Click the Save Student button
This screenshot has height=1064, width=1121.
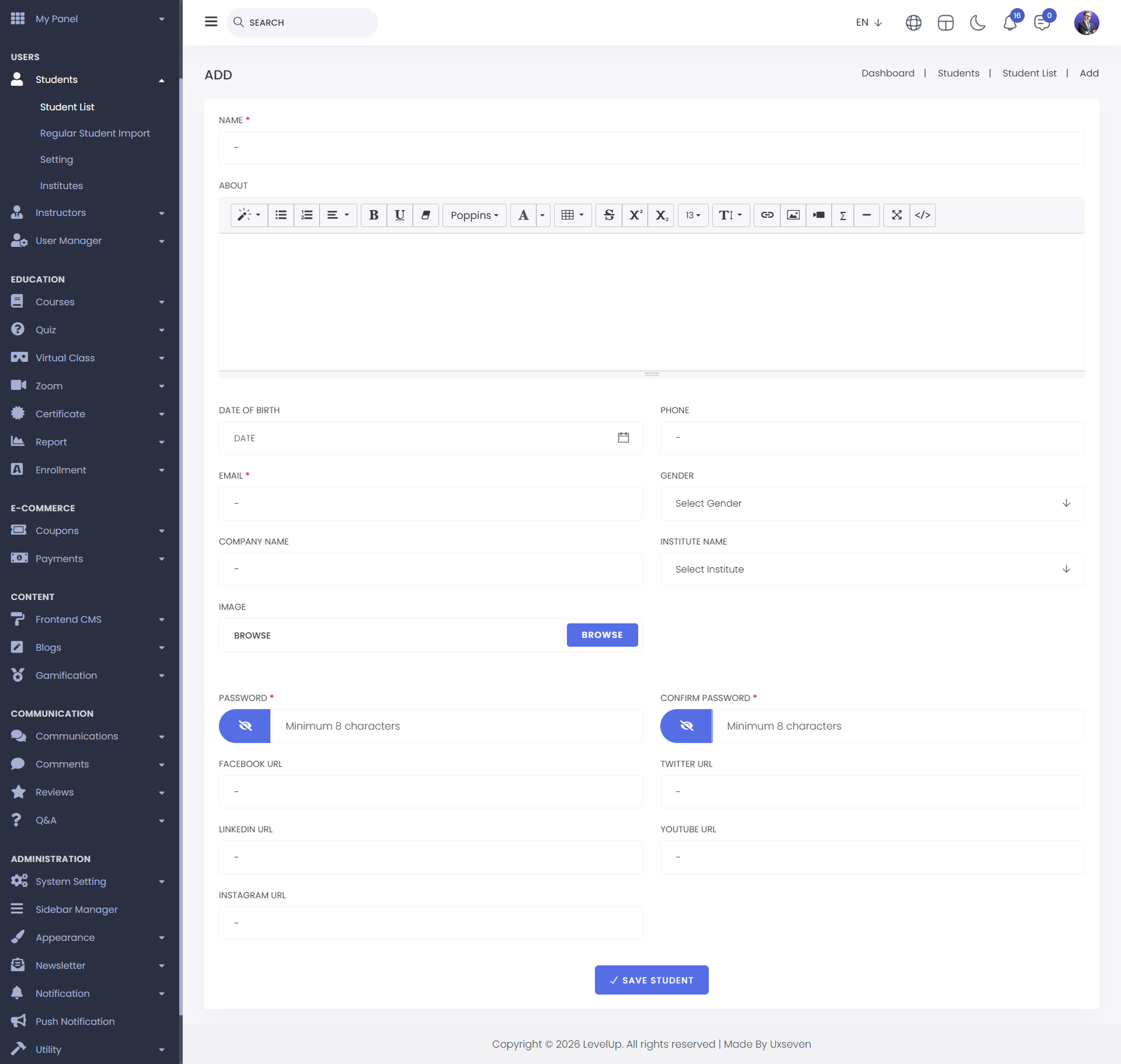coord(651,980)
